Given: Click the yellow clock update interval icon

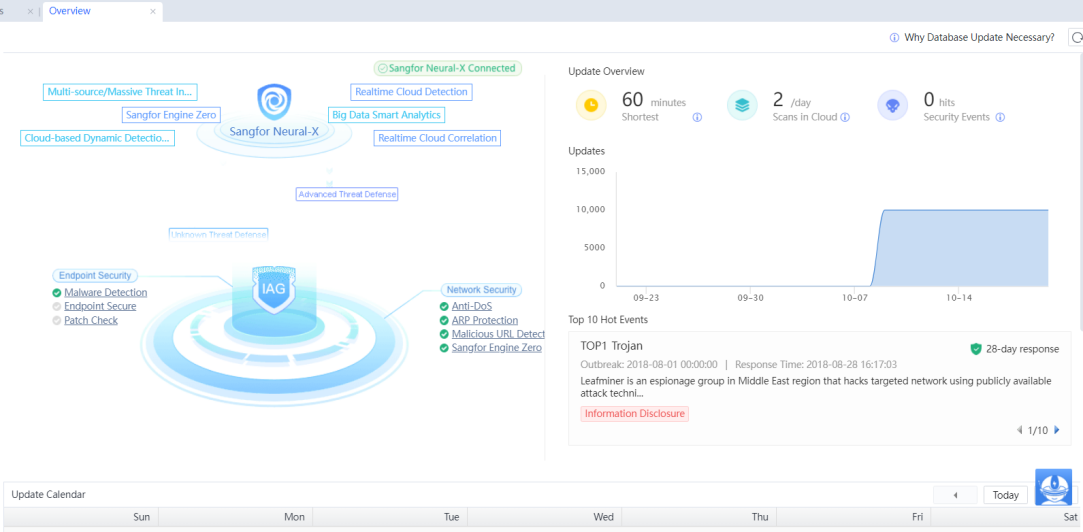Looking at the screenshot, I should tap(591, 105).
